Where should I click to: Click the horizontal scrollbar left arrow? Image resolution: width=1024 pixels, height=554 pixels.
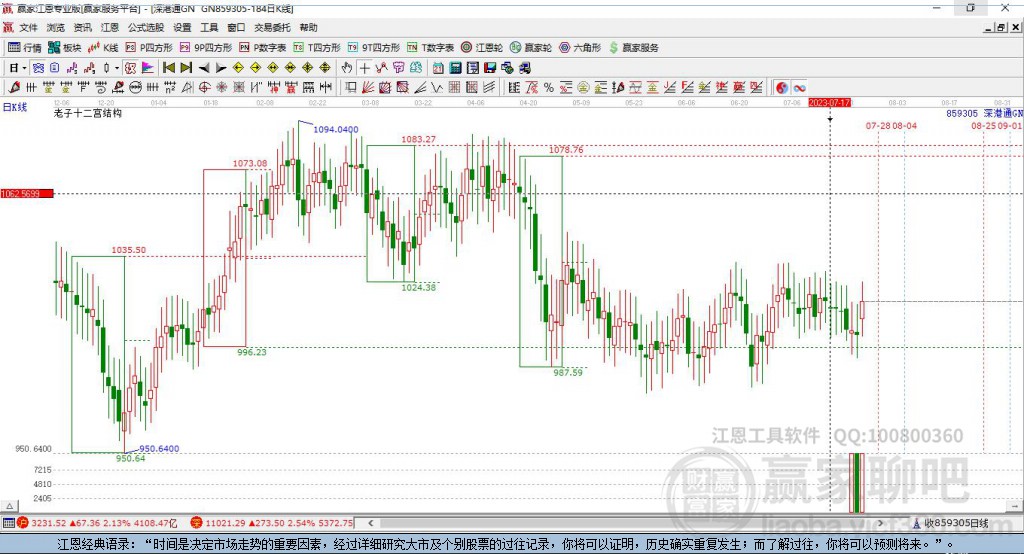(x=371, y=523)
